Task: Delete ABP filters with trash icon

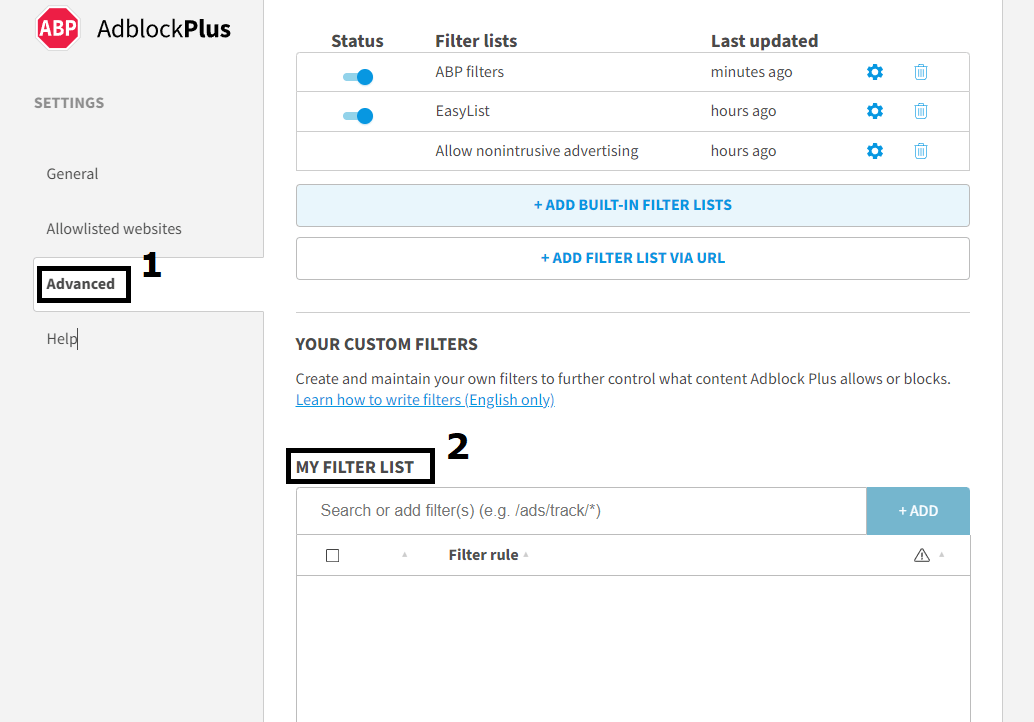Action: point(921,72)
